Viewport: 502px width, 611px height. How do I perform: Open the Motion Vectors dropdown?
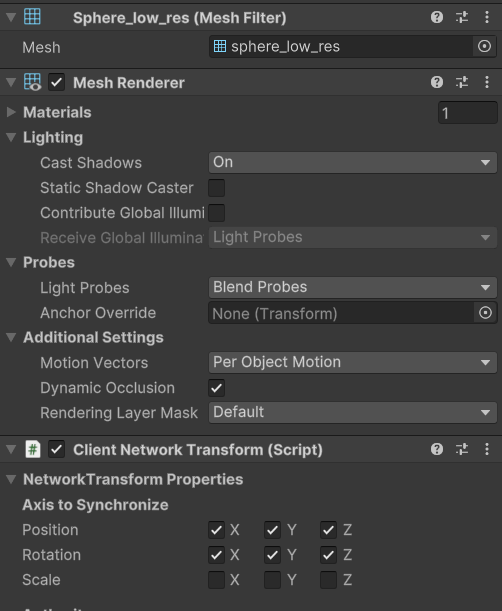click(353, 362)
